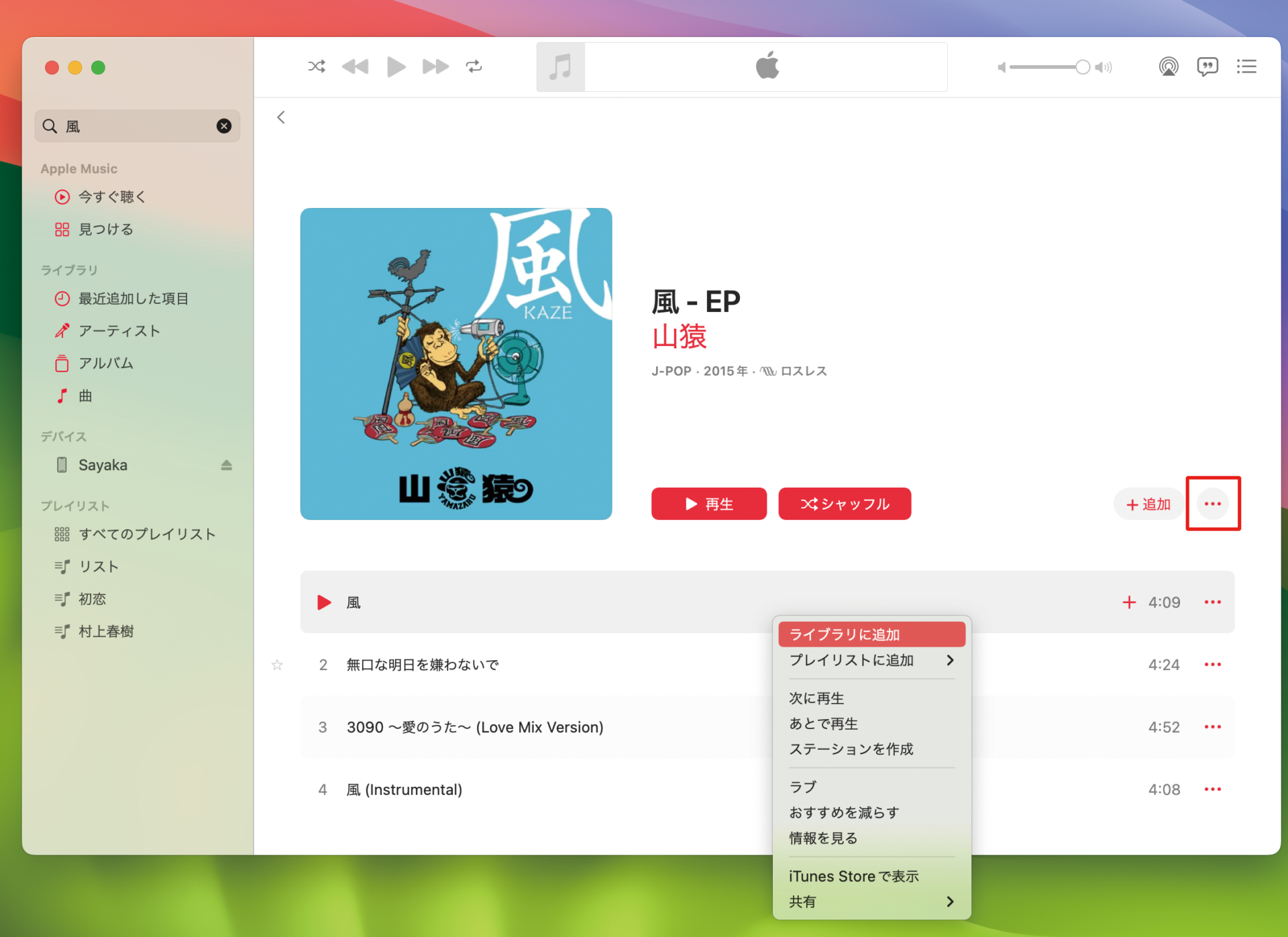
Task: Skip to previous track
Action: click(x=355, y=66)
